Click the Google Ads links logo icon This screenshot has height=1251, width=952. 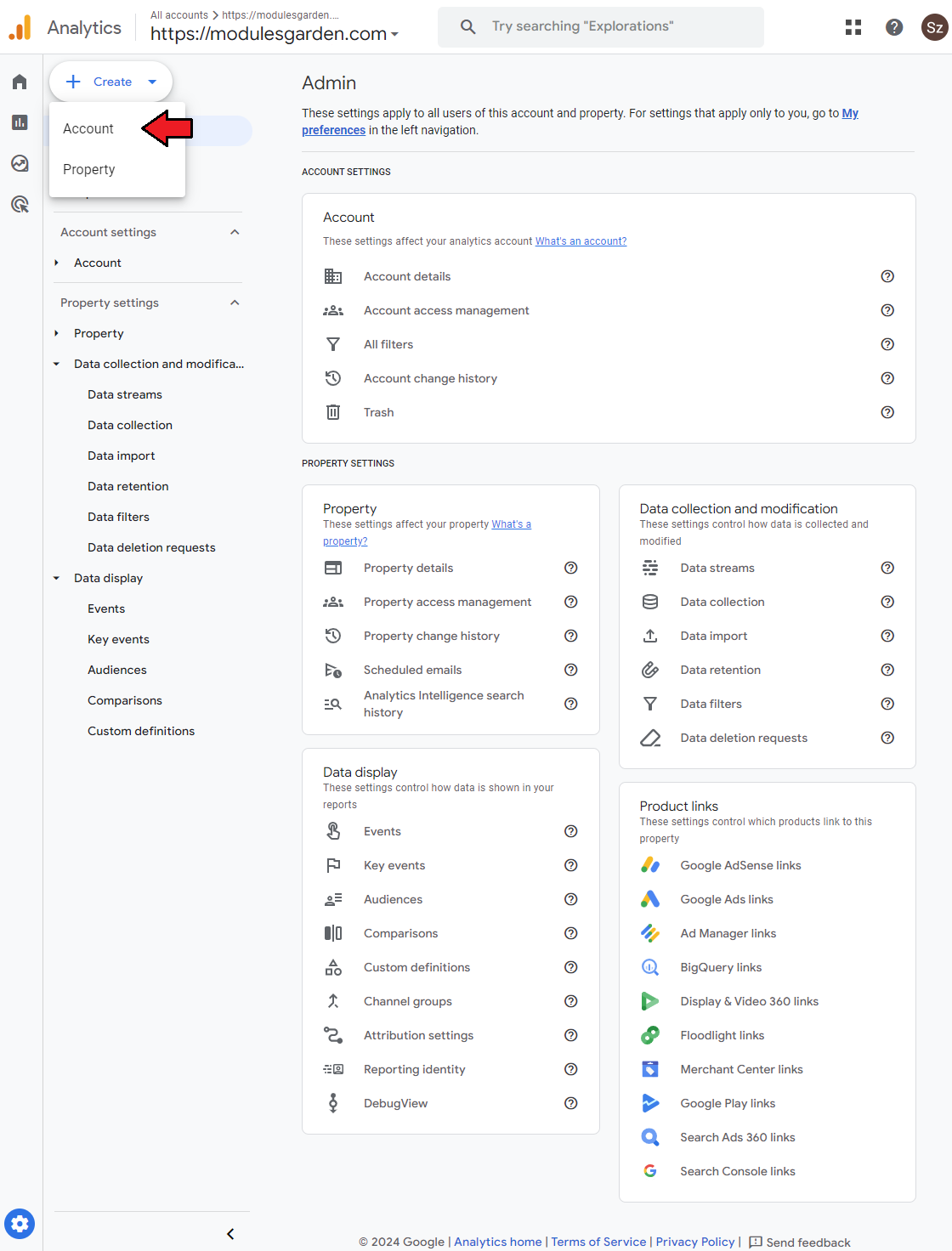point(650,899)
